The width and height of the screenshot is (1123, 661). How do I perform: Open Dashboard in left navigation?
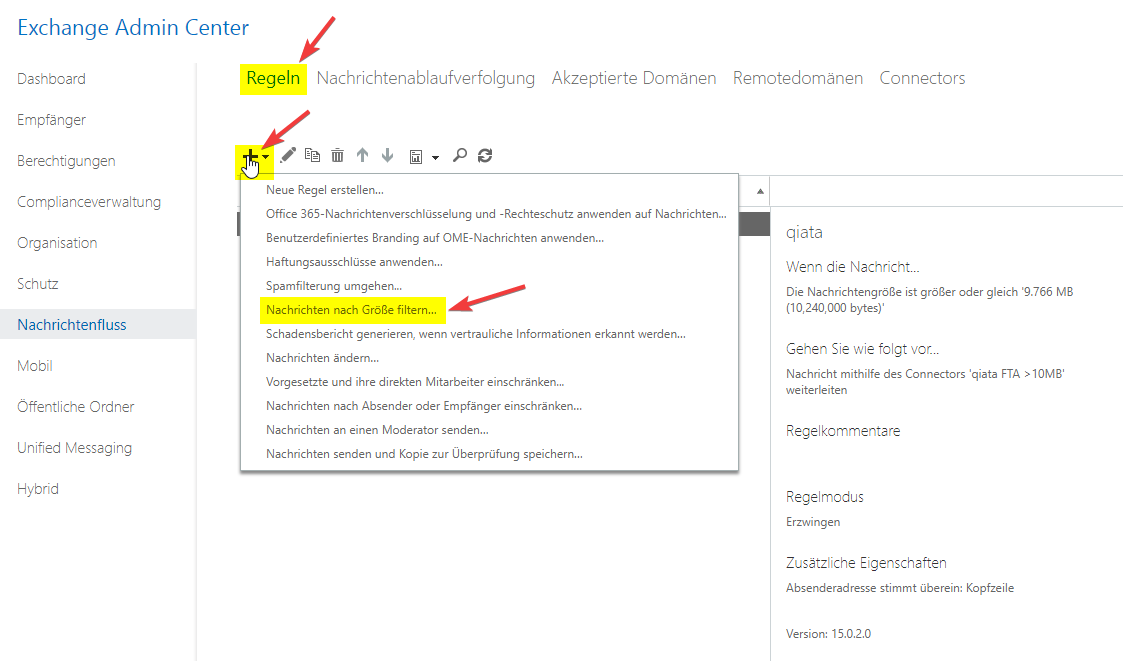[52, 79]
